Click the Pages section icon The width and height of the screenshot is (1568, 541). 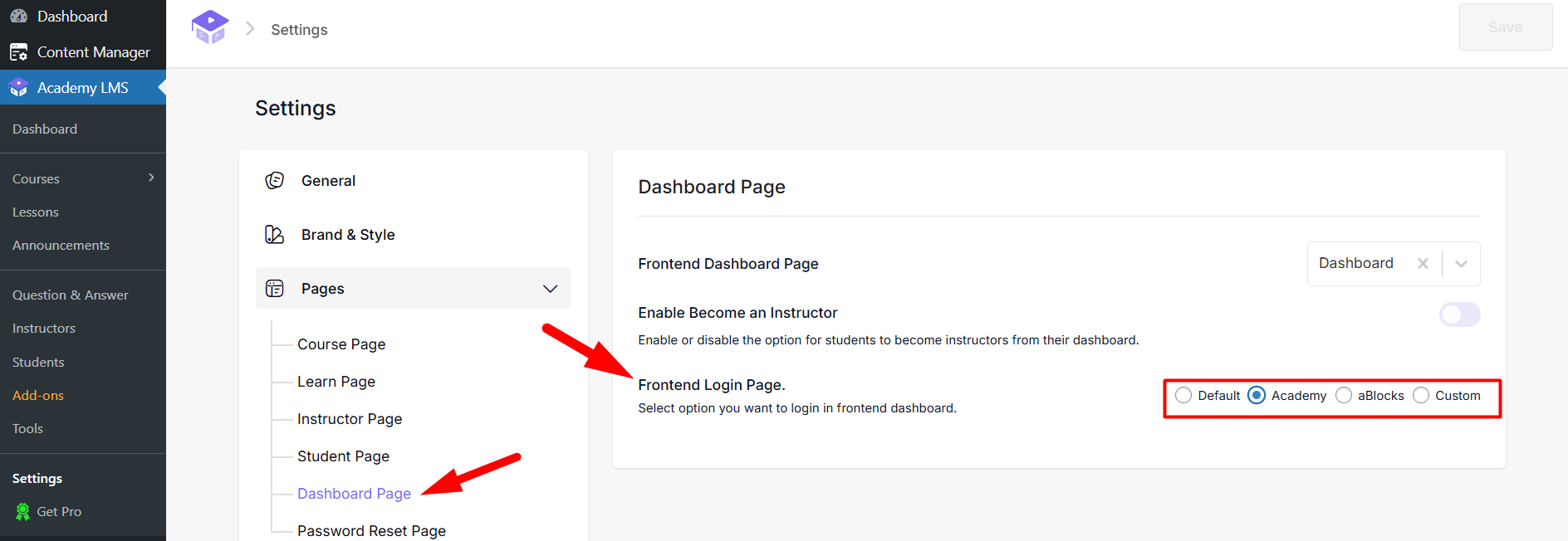tap(274, 288)
